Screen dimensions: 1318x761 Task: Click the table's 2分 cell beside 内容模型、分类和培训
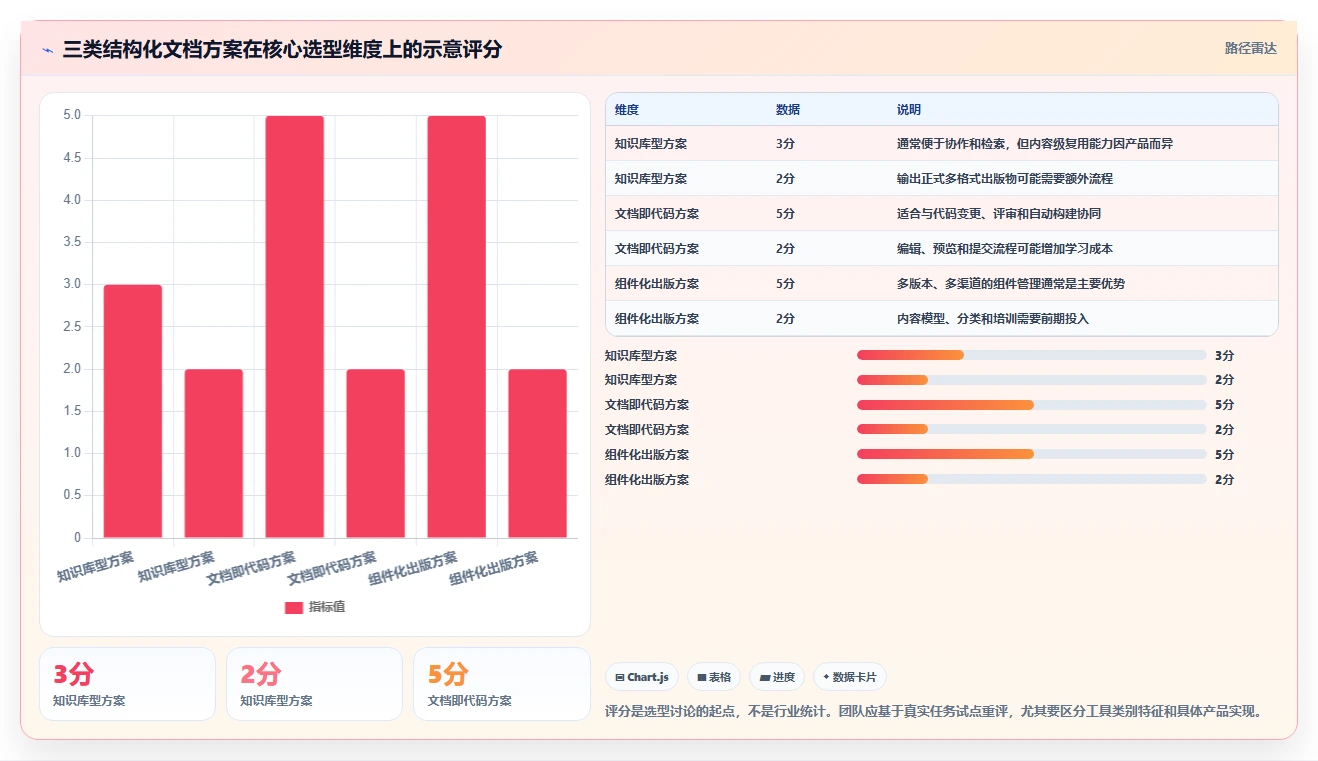(786, 319)
